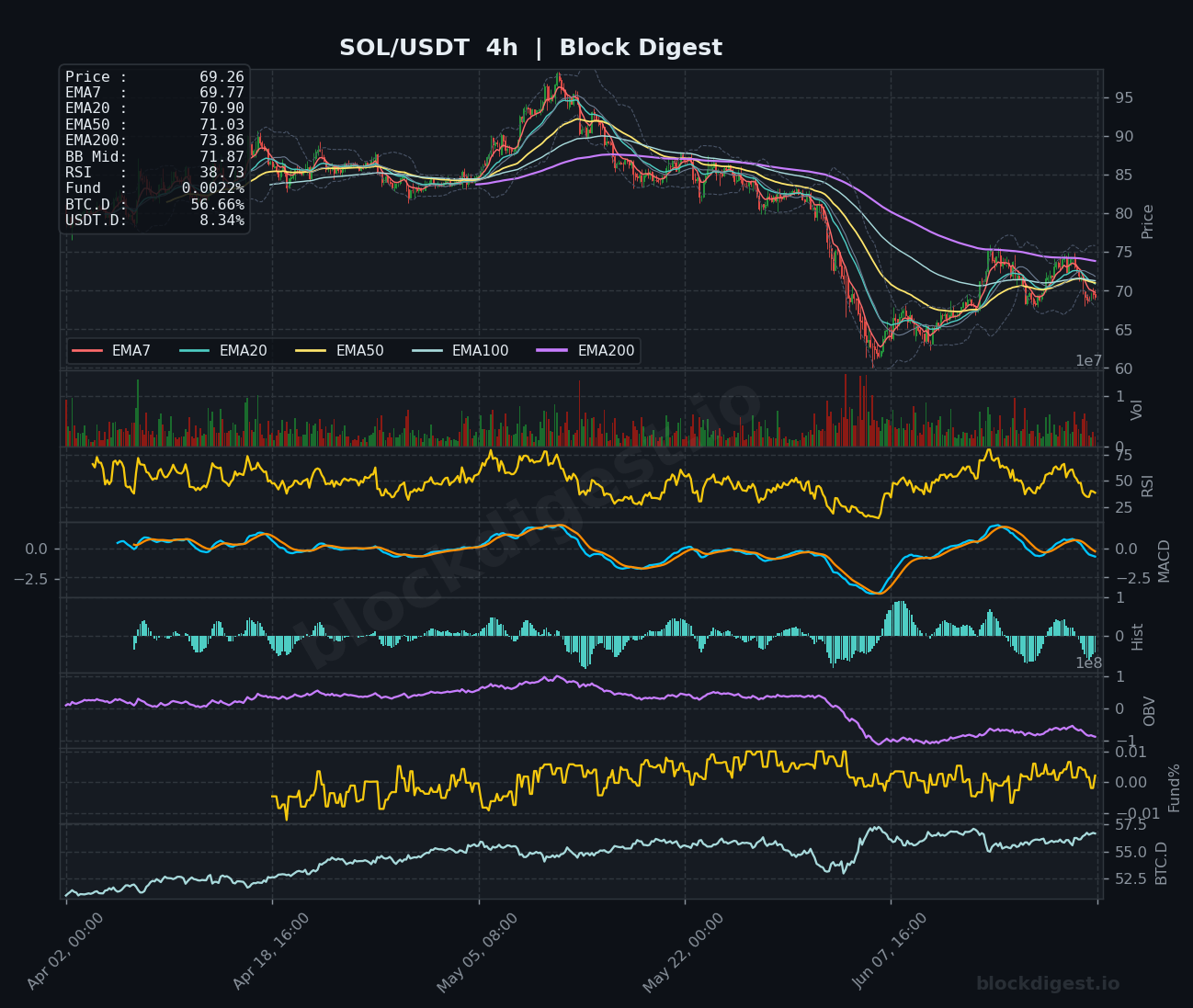This screenshot has height=1008, width=1193.
Task: Select the EMA200 legend entry
Action: (586, 351)
